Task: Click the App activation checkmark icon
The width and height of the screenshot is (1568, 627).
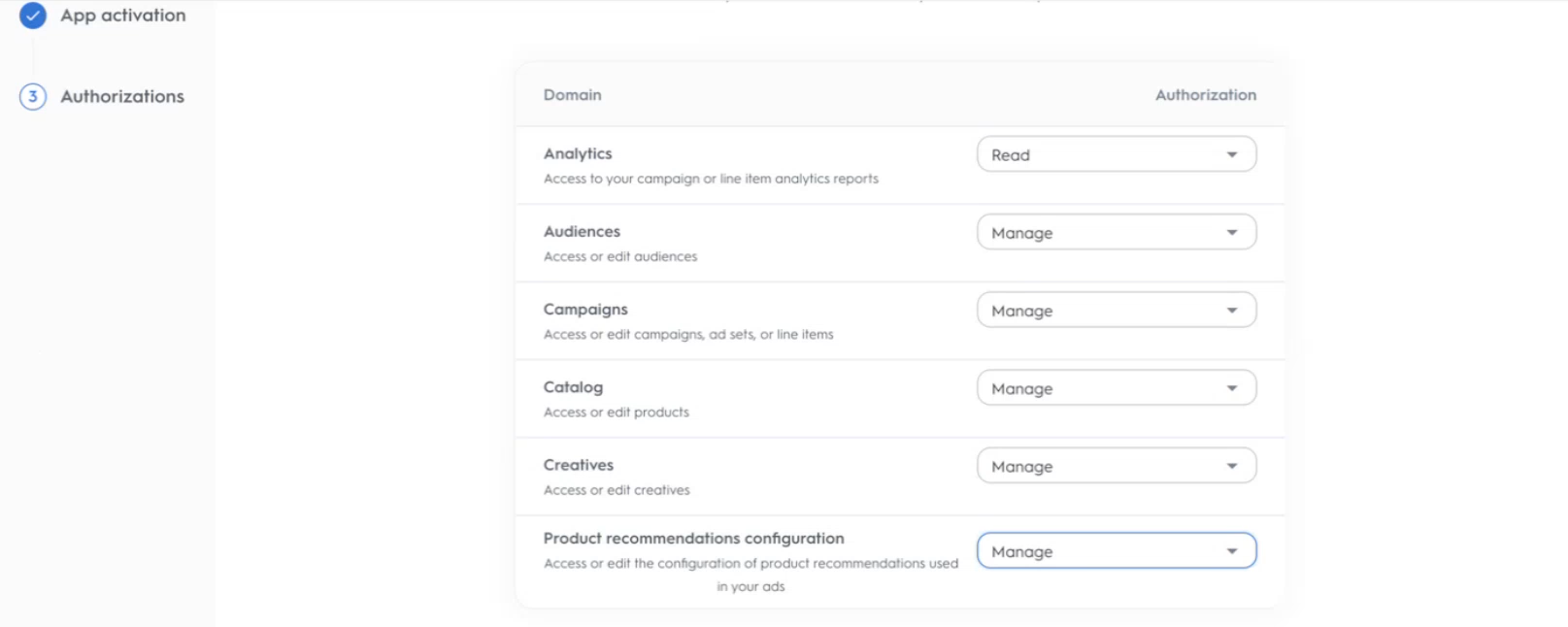Action: [x=33, y=16]
